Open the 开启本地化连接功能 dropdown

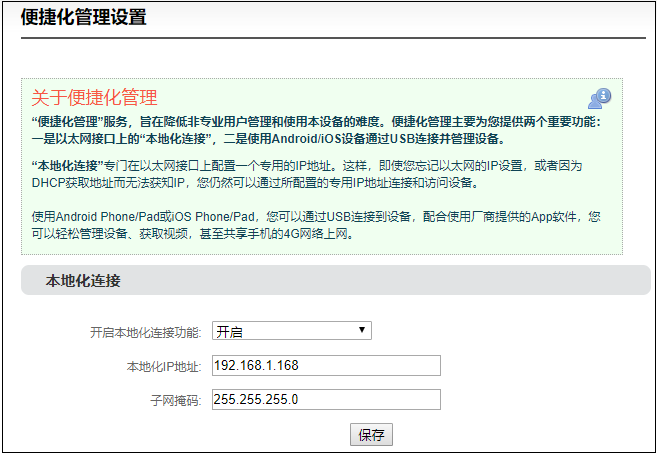(292, 331)
